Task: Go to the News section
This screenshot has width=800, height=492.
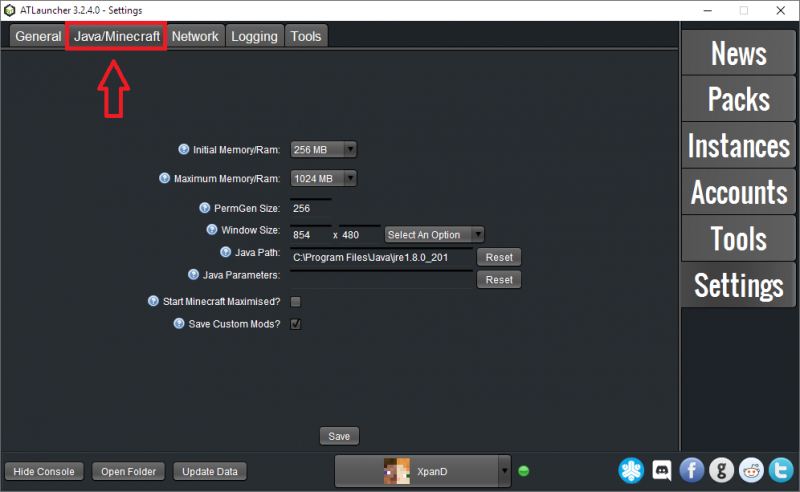Action: click(738, 53)
